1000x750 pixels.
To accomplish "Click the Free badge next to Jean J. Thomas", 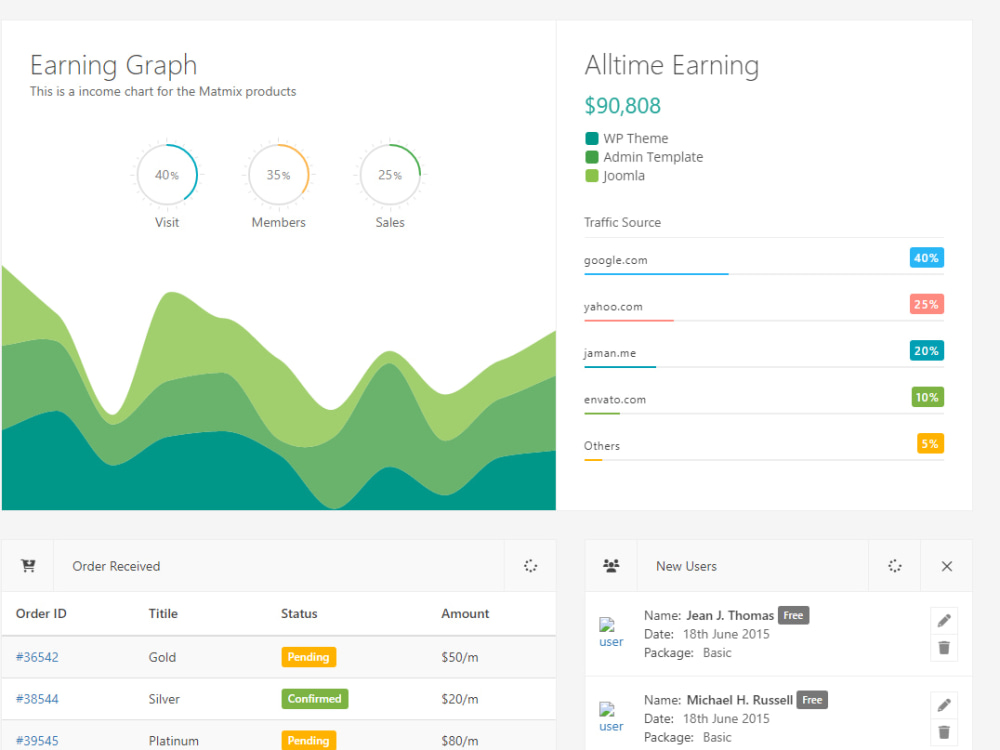I will point(793,615).
